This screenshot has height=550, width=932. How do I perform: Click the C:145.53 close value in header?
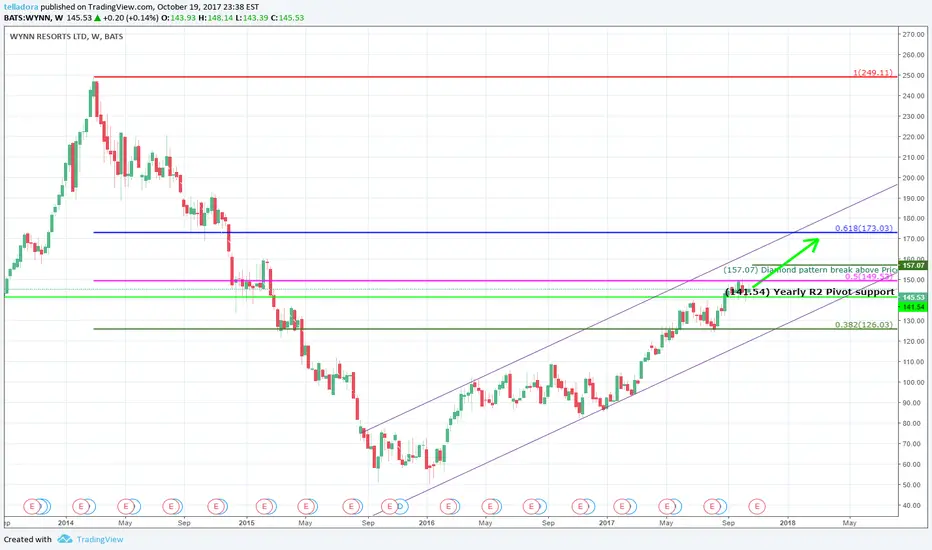[287, 18]
